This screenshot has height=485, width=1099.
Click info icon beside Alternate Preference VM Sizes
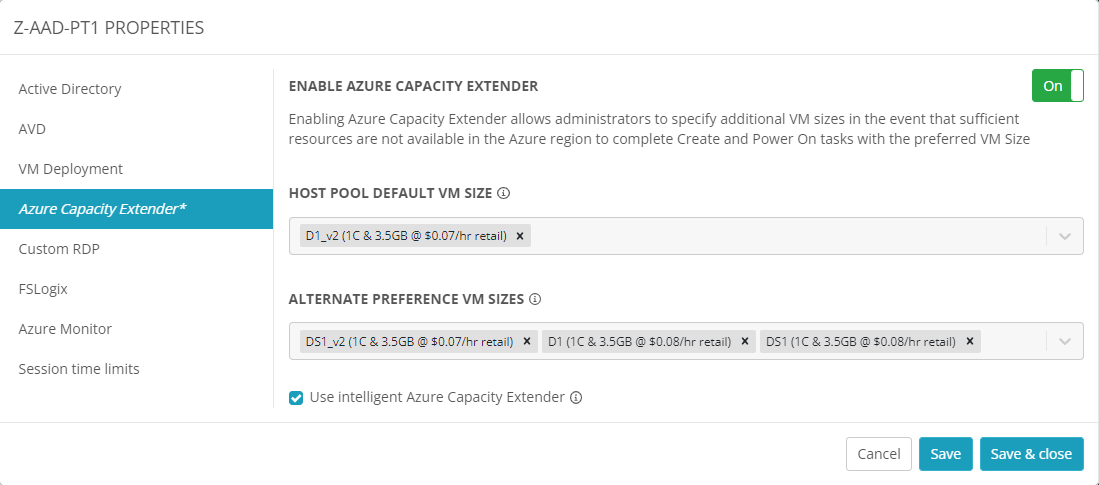(x=535, y=299)
